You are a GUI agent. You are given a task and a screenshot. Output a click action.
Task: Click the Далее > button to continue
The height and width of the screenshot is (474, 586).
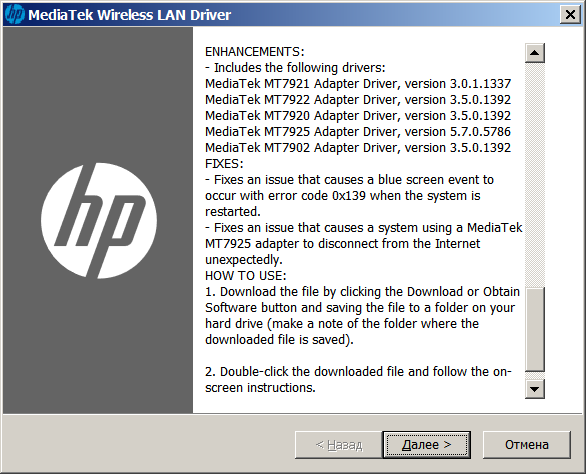(426, 444)
